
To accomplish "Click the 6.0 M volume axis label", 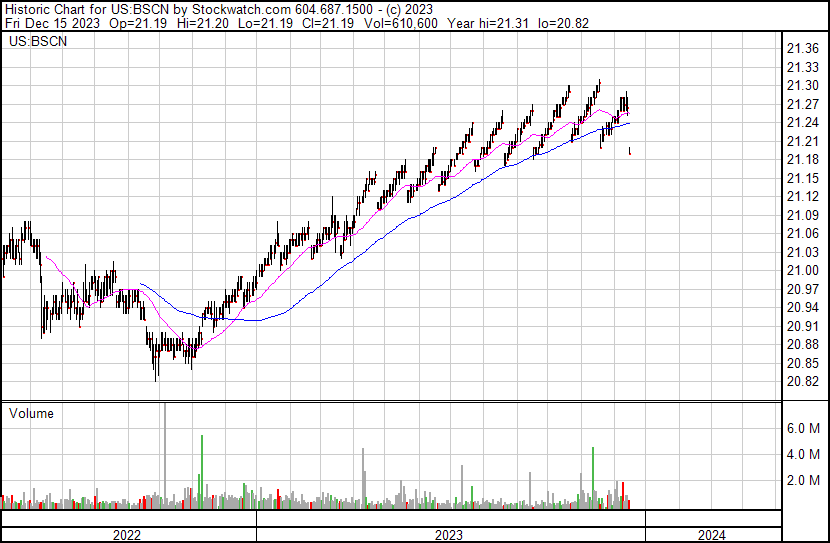I will pos(802,428).
